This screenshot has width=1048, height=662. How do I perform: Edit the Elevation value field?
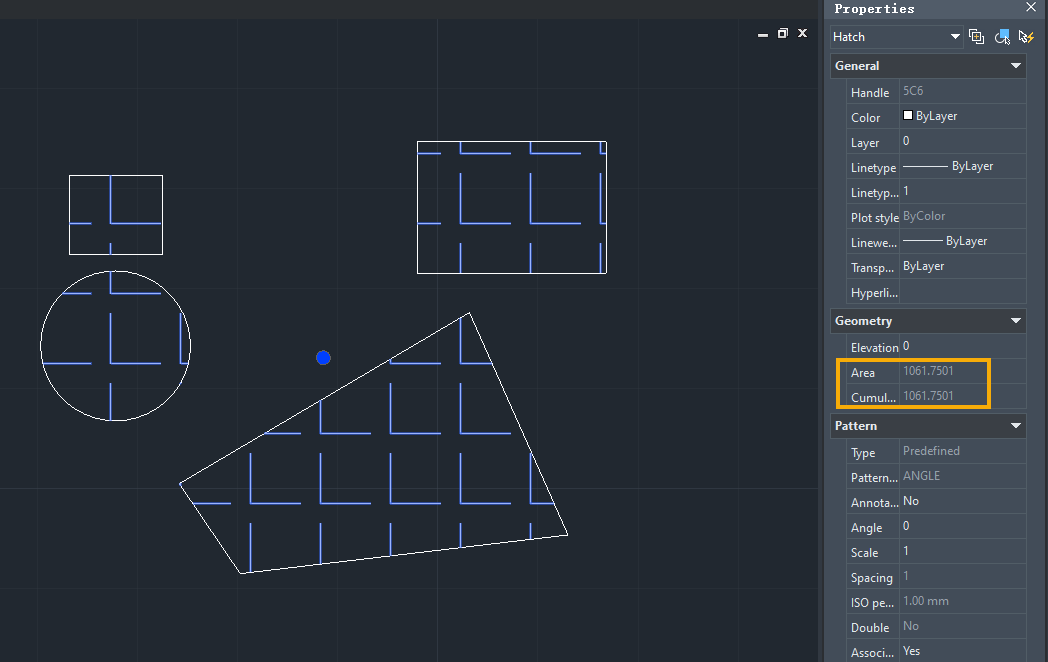coord(962,346)
